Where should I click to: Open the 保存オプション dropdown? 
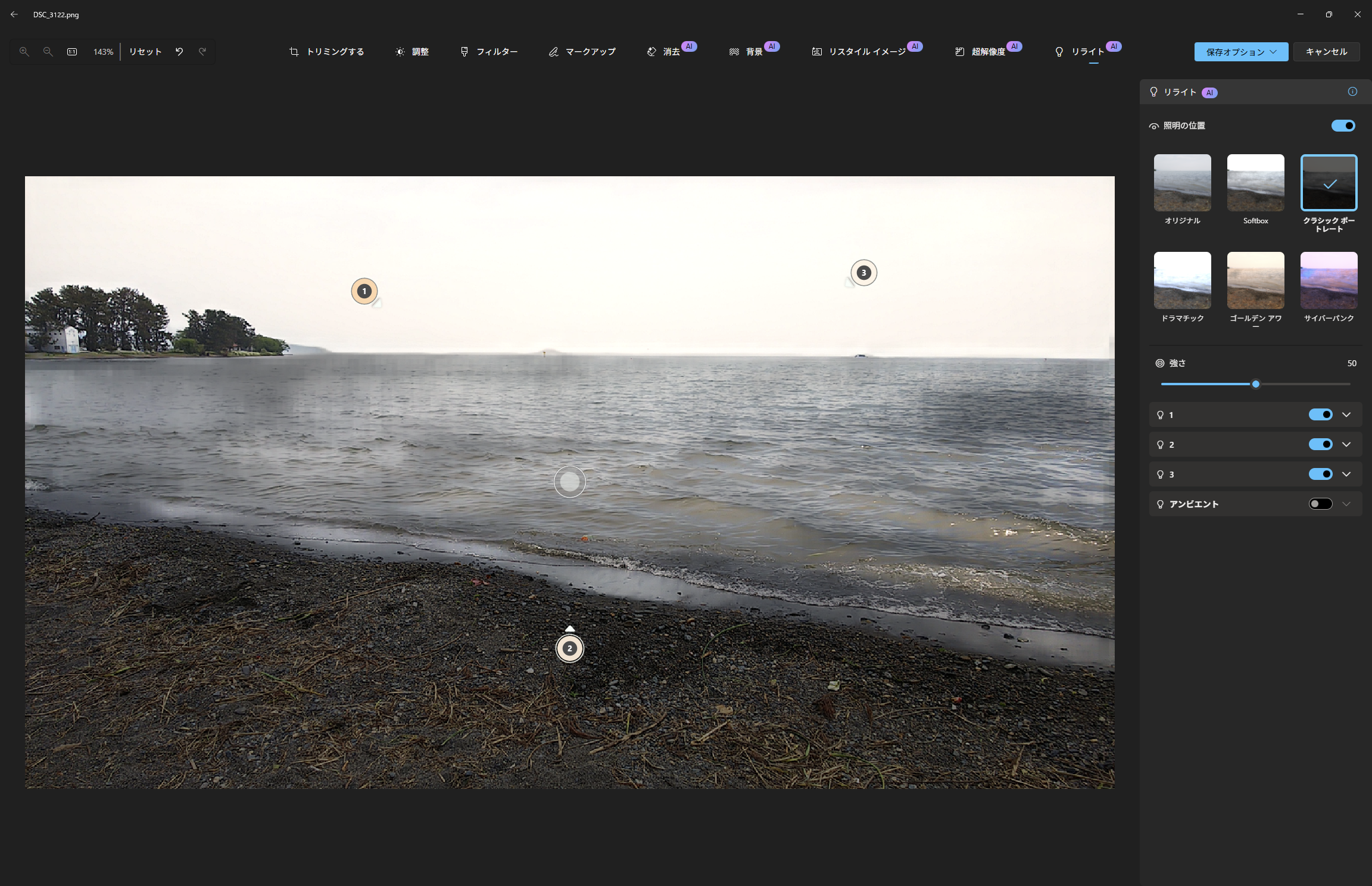pyautogui.click(x=1241, y=52)
